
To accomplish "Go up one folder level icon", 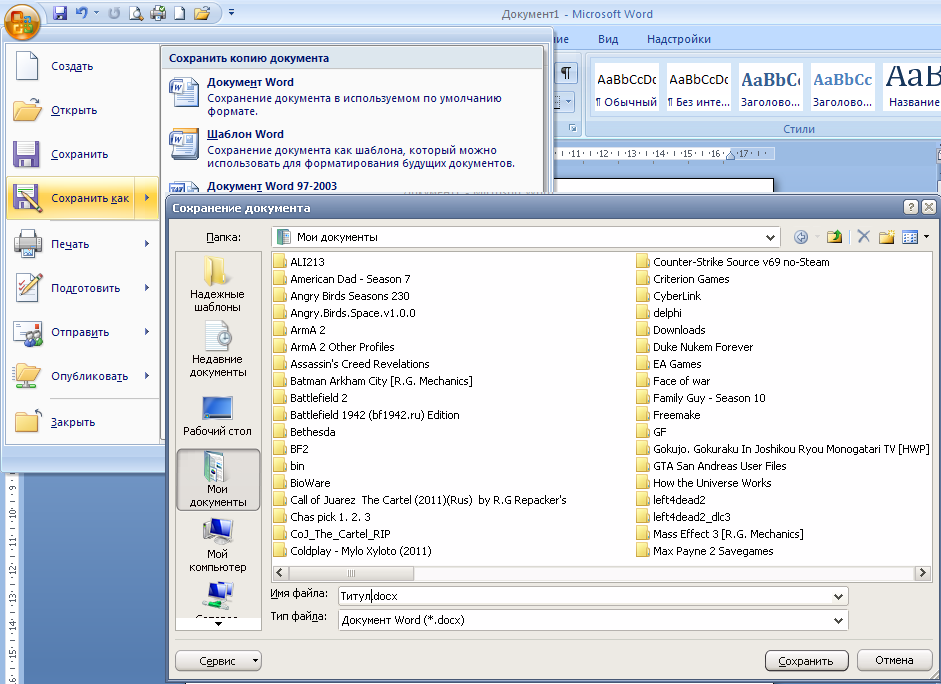I will pos(834,237).
